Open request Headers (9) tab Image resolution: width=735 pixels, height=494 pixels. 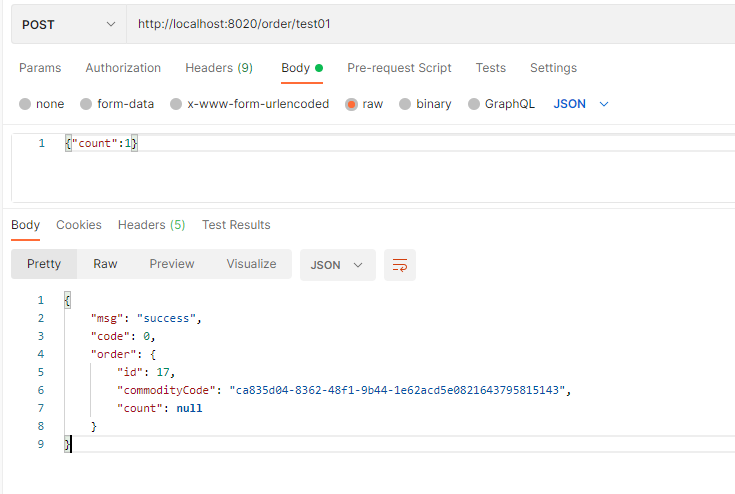(219, 68)
